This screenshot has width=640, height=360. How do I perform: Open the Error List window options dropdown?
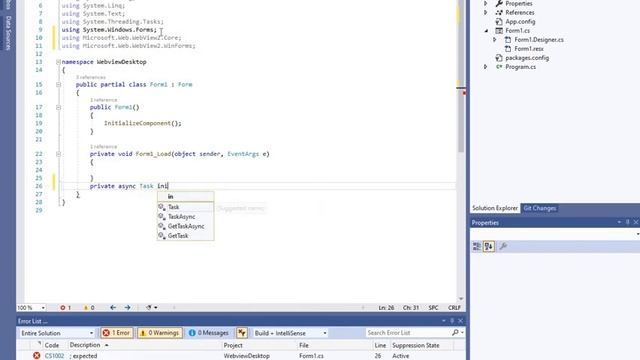(444, 321)
